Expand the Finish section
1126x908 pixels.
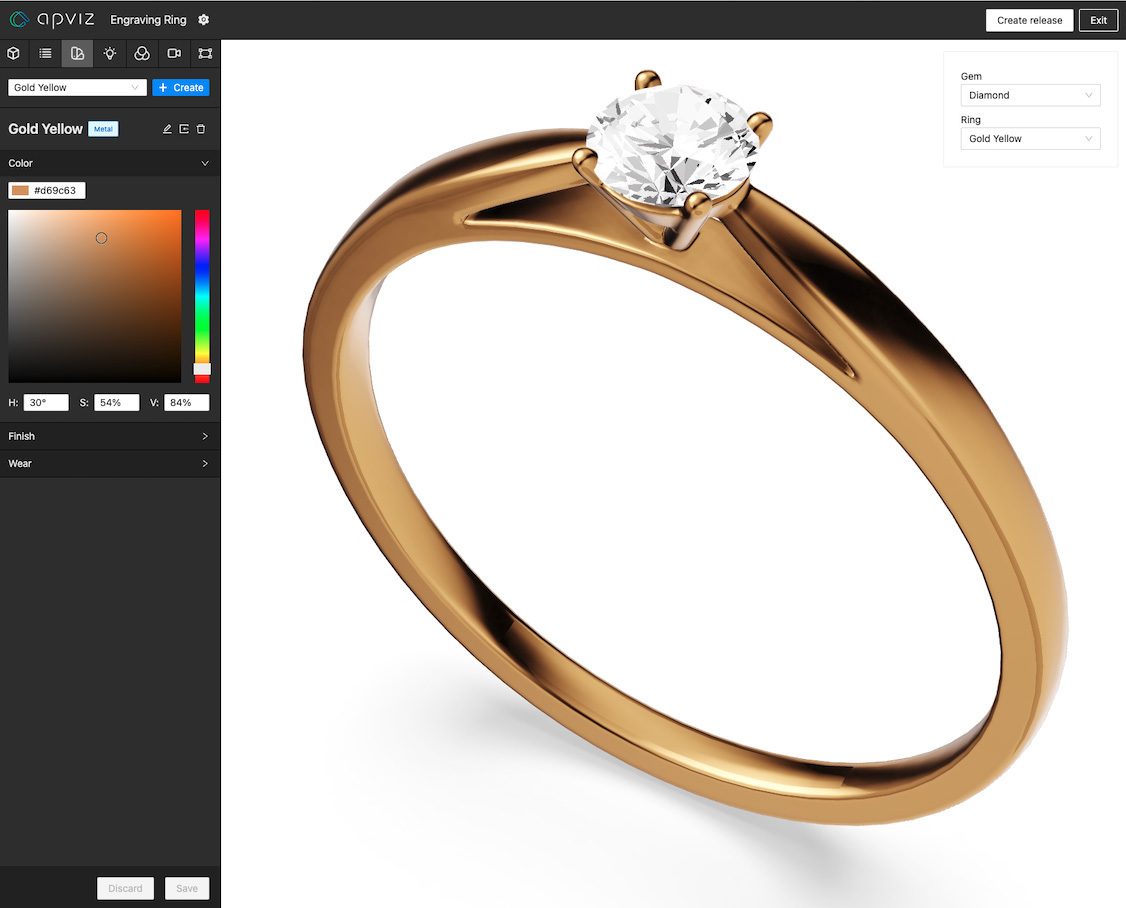[110, 436]
